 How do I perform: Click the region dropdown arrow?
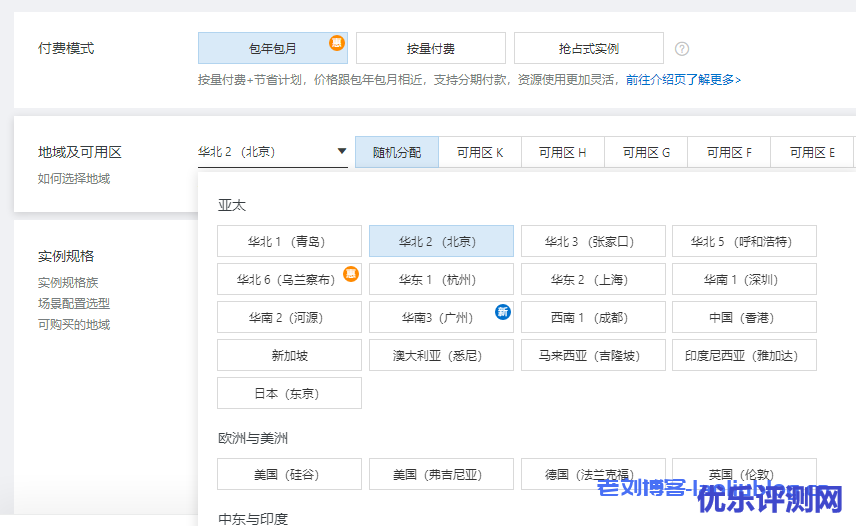click(341, 152)
